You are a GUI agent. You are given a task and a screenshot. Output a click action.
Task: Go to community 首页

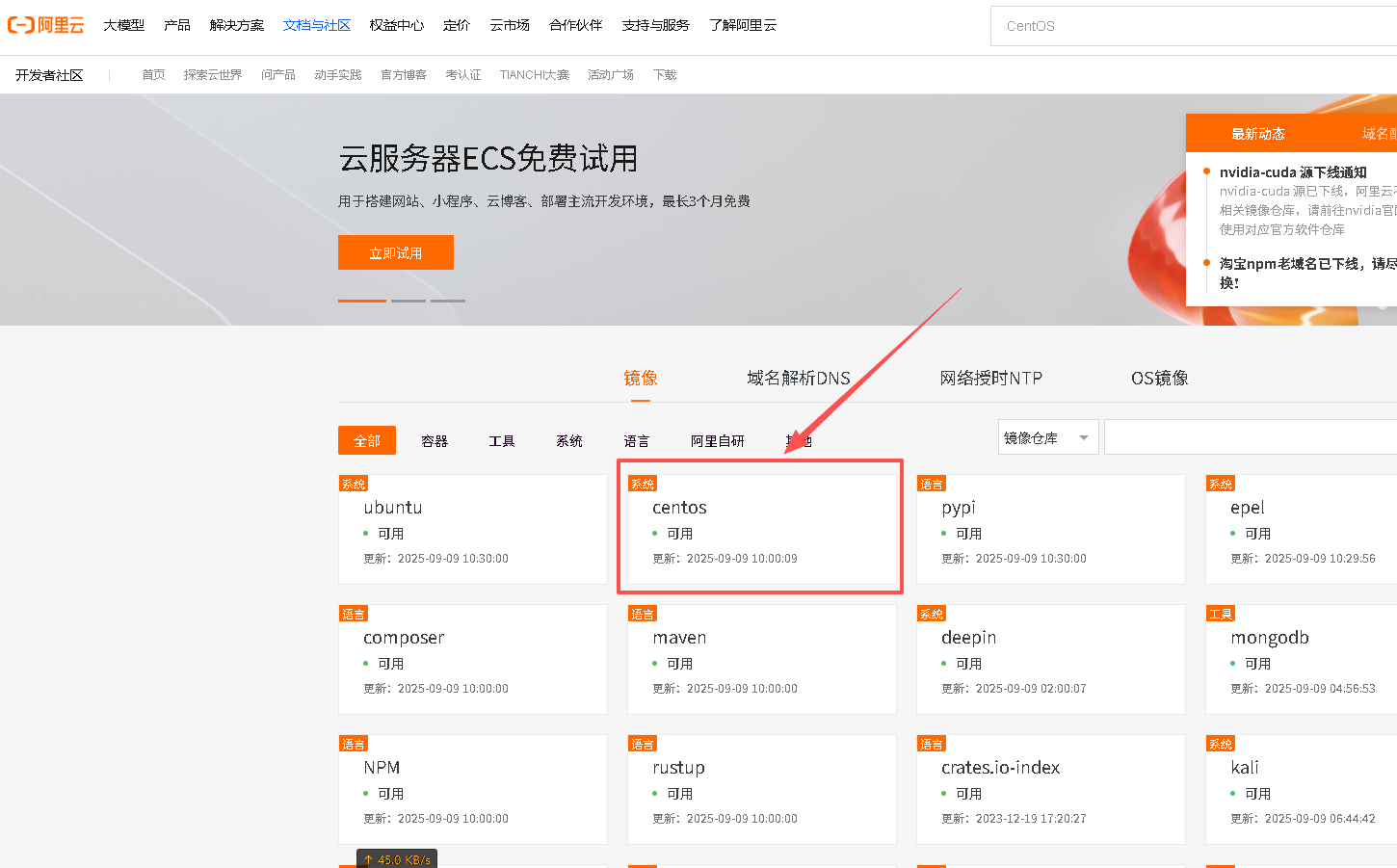click(153, 75)
